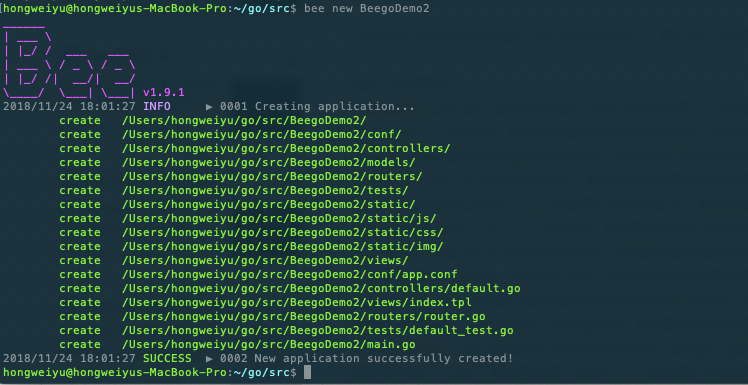Screen dimensions: 748x385
Task: Click the path ending in static/img/
Action: [282, 246]
